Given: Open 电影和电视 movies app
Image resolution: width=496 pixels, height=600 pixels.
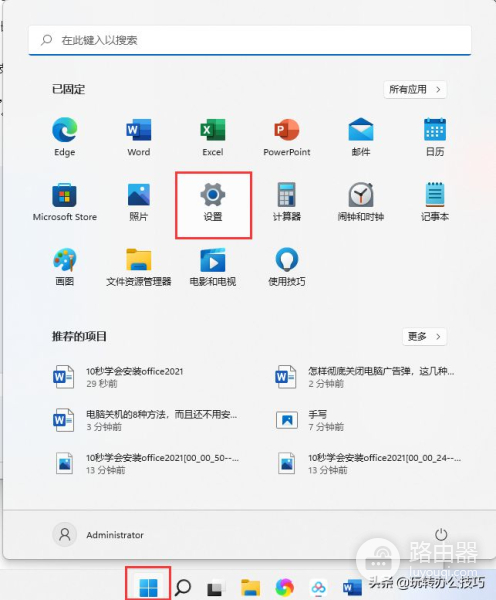Looking at the screenshot, I should click(213, 267).
